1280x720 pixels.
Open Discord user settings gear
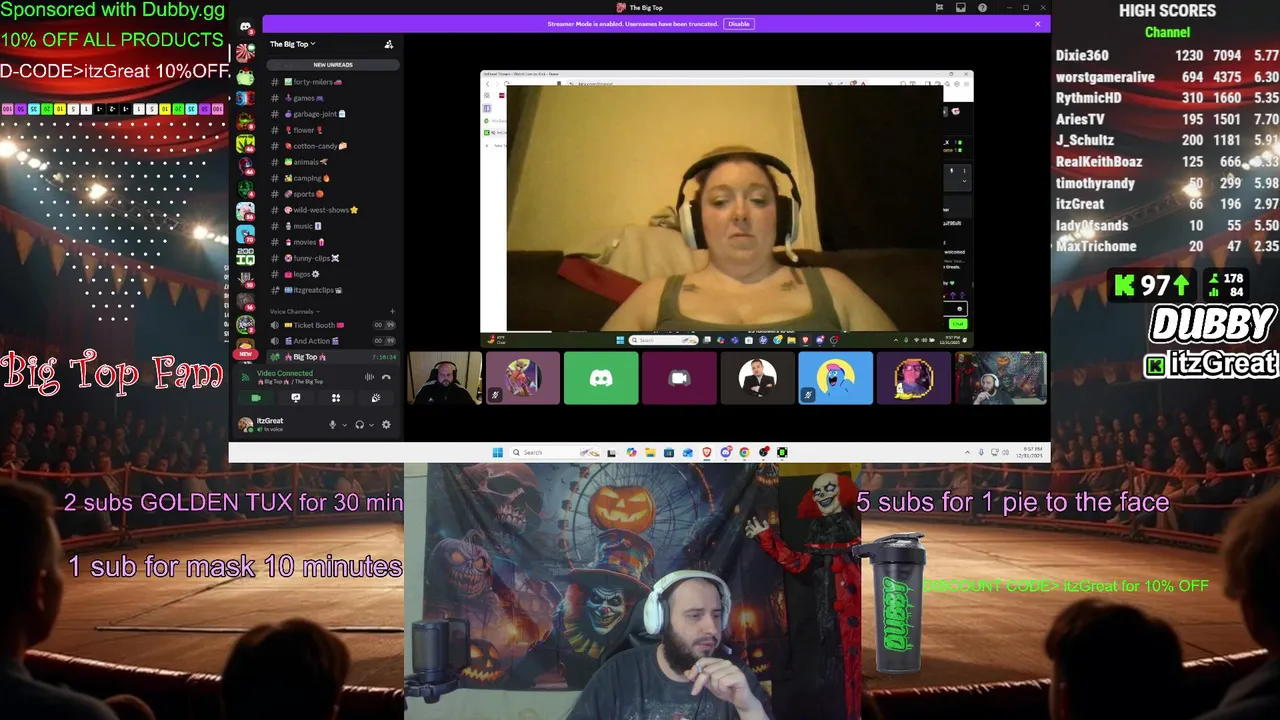click(x=386, y=425)
